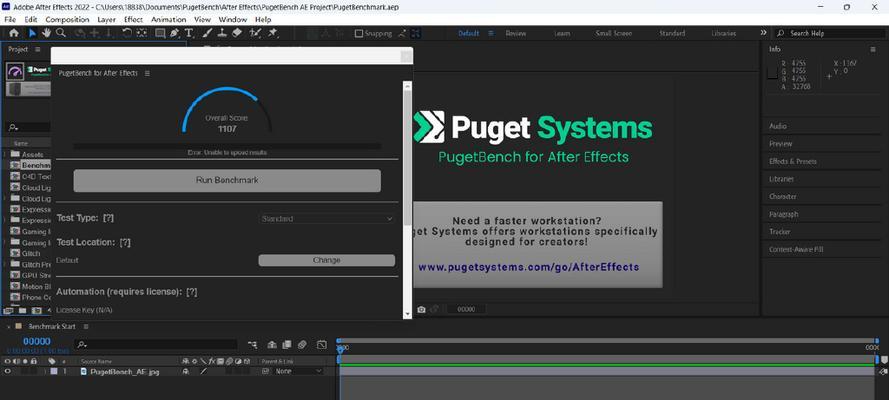
Task: Open the Animation menu
Action: pyautogui.click(x=169, y=19)
